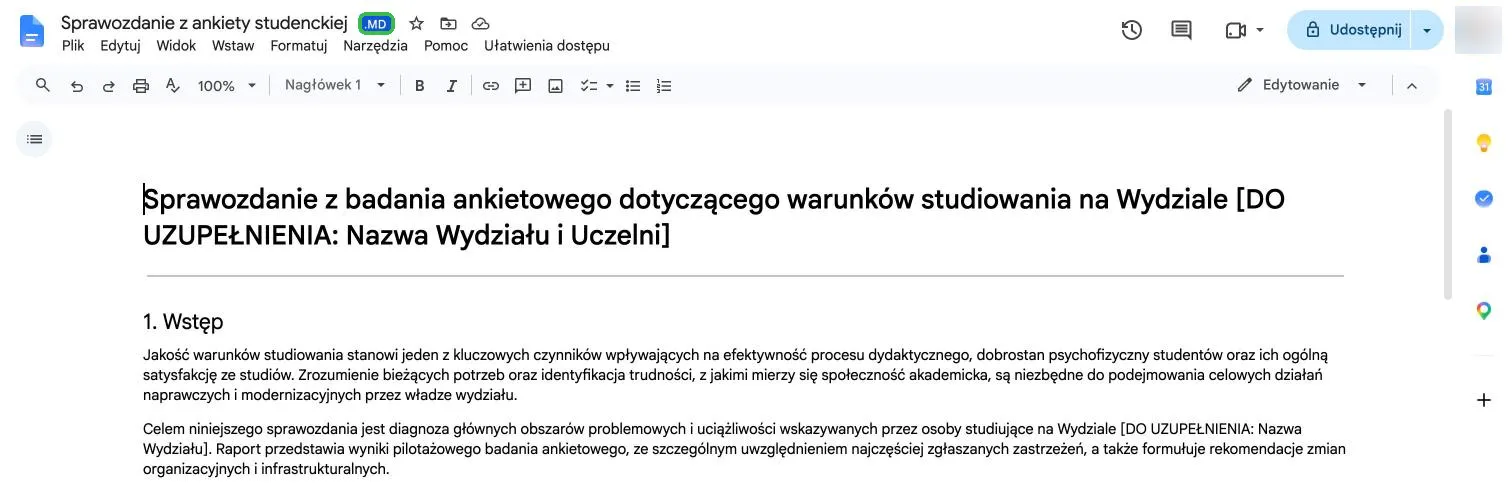Redo the last action
The image size is (1512, 500).
click(x=108, y=86)
